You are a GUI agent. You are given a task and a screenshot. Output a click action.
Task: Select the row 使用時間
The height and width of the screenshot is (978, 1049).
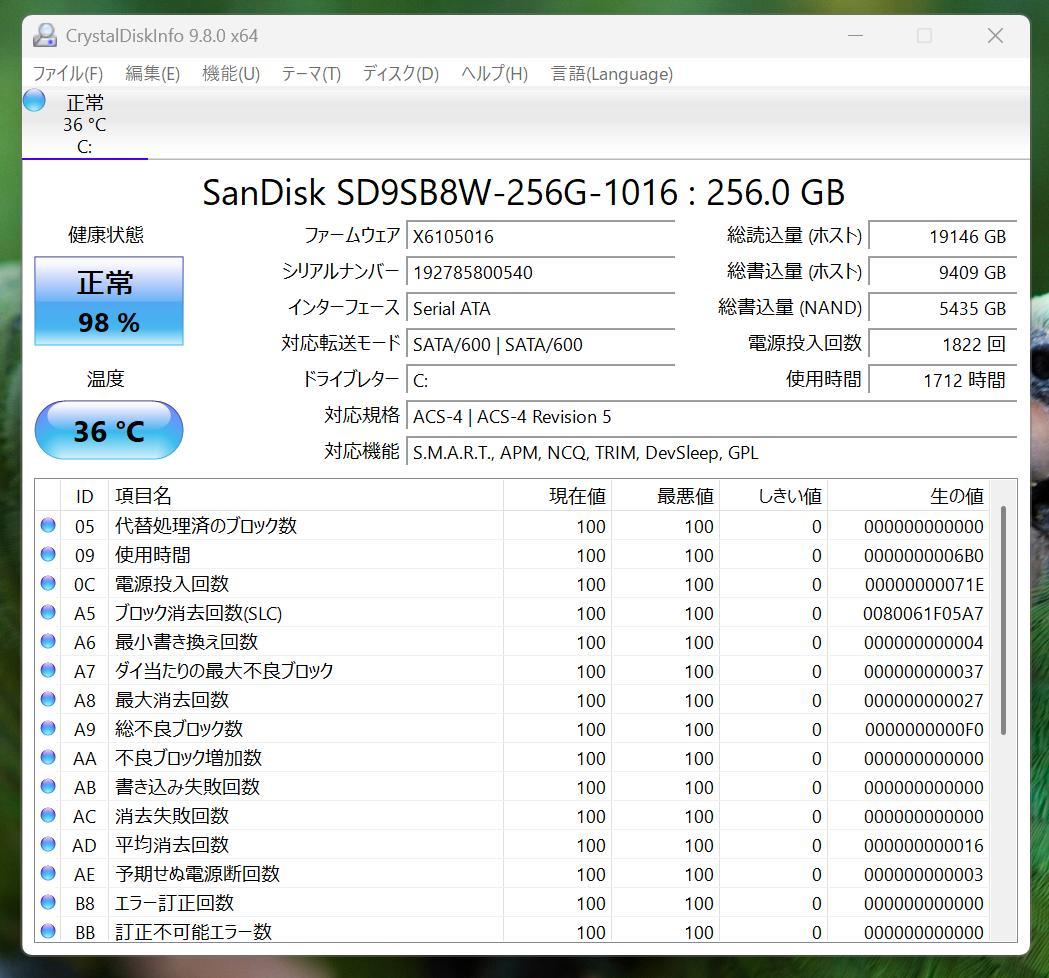(x=512, y=555)
